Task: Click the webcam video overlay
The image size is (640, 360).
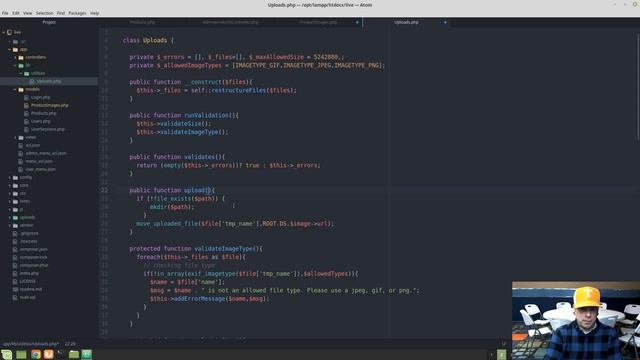Action: pos(576,320)
